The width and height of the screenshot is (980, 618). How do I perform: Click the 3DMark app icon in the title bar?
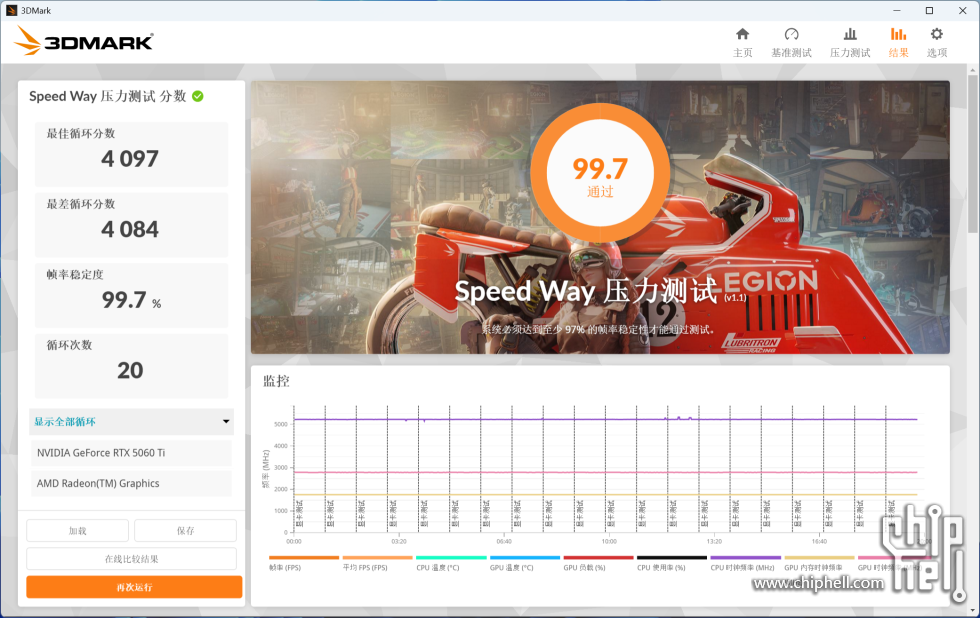(x=11, y=10)
